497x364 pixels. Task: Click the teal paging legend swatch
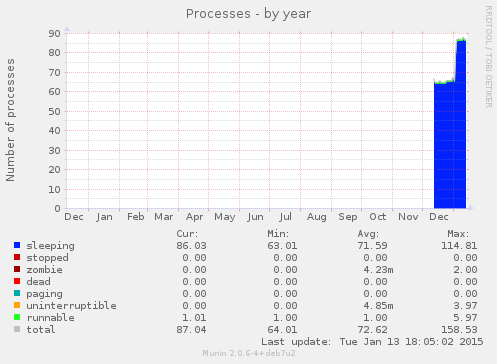click(17, 293)
